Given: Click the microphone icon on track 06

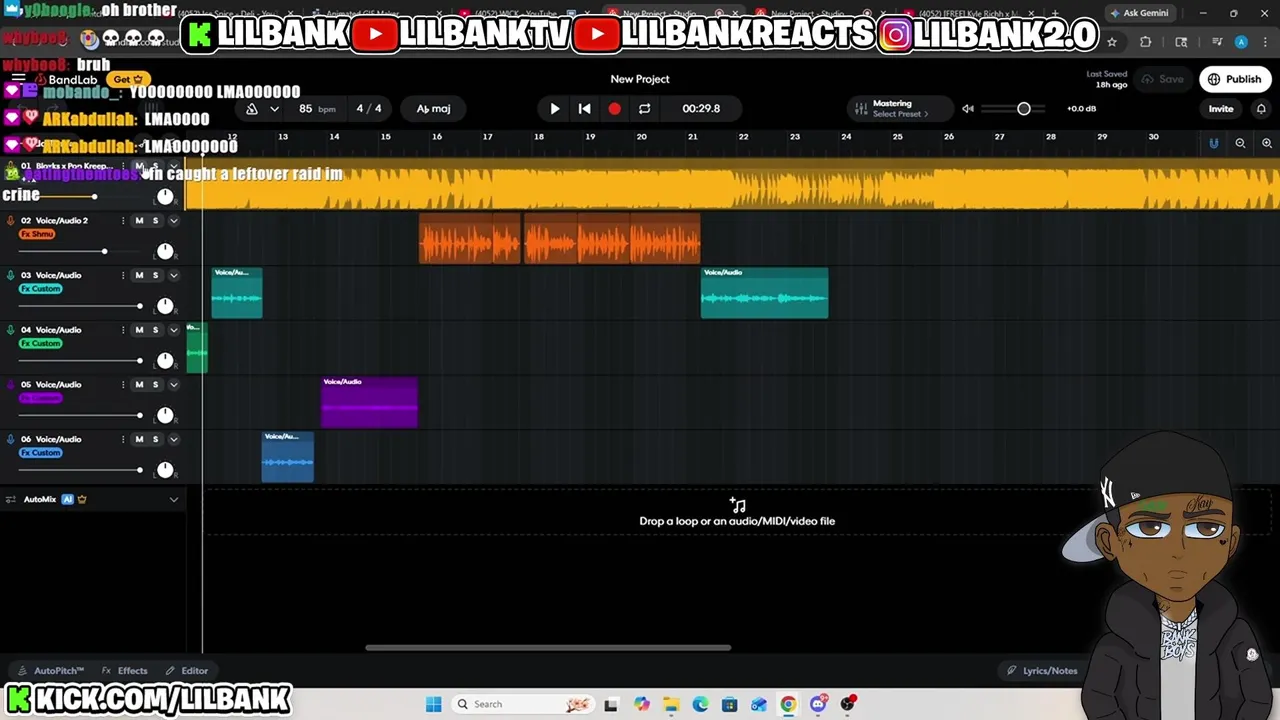Looking at the screenshot, I should pos(11,439).
